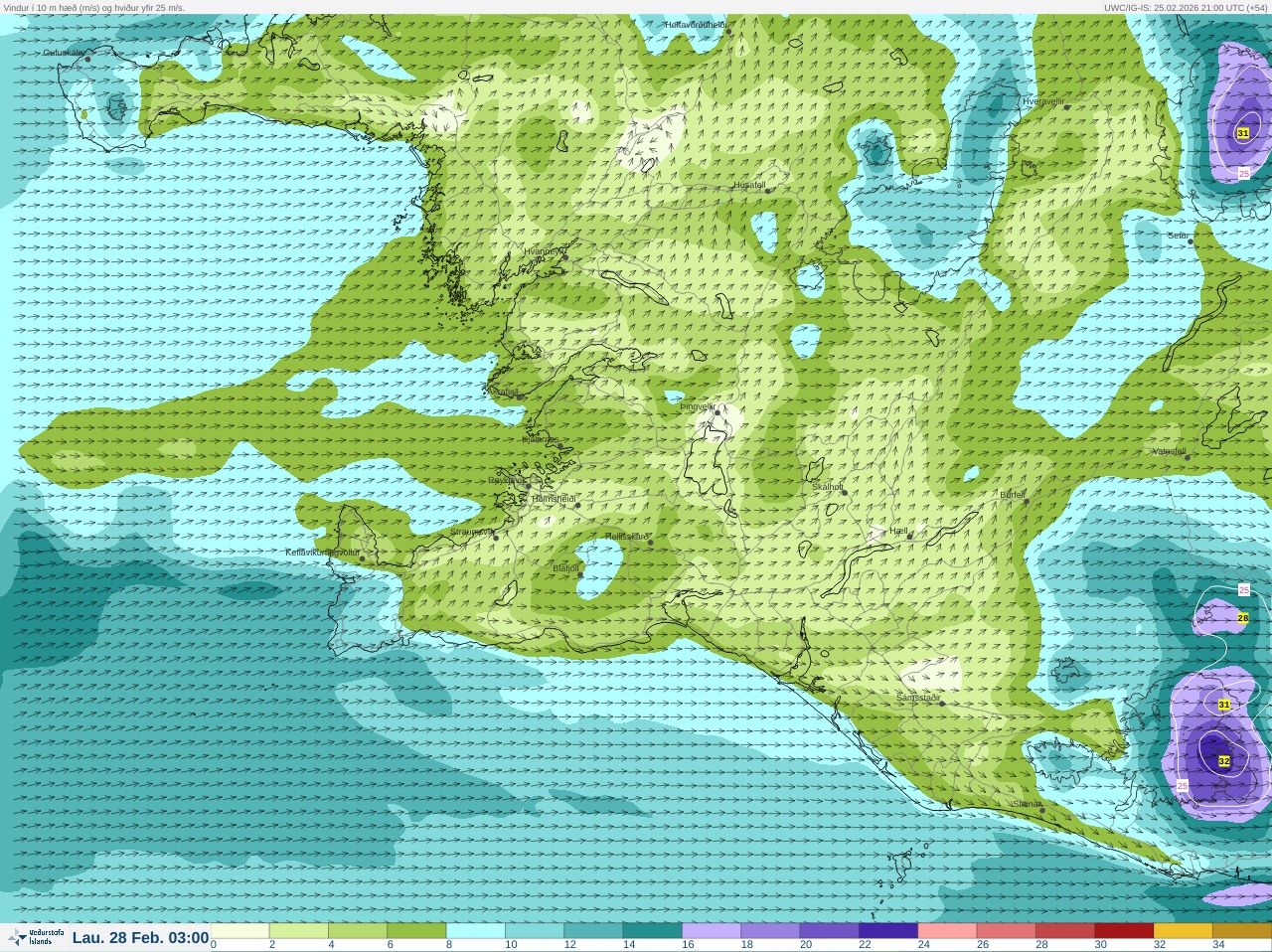Click the UWC/IG-IS model run timestamp
1272x952 pixels.
coord(1186,7)
